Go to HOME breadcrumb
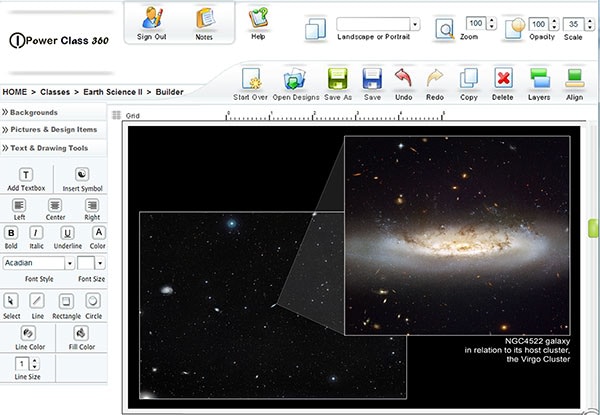Viewport: 600px width, 415px height. pyautogui.click(x=15, y=92)
